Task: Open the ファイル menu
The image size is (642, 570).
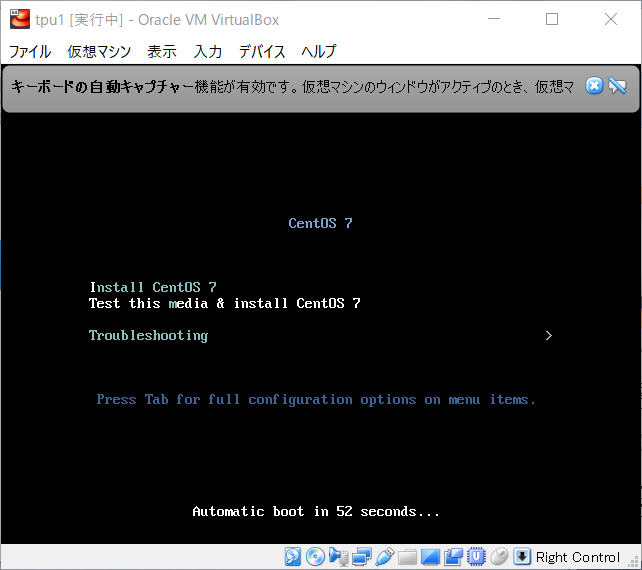Action: [x=30, y=52]
